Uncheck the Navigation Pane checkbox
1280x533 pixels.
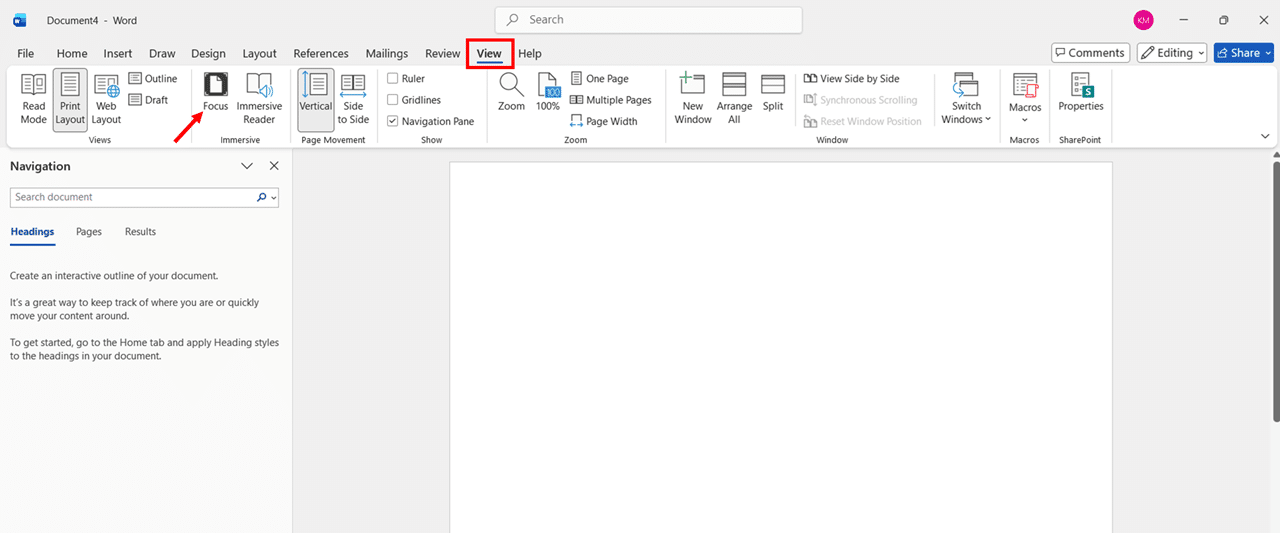click(393, 121)
